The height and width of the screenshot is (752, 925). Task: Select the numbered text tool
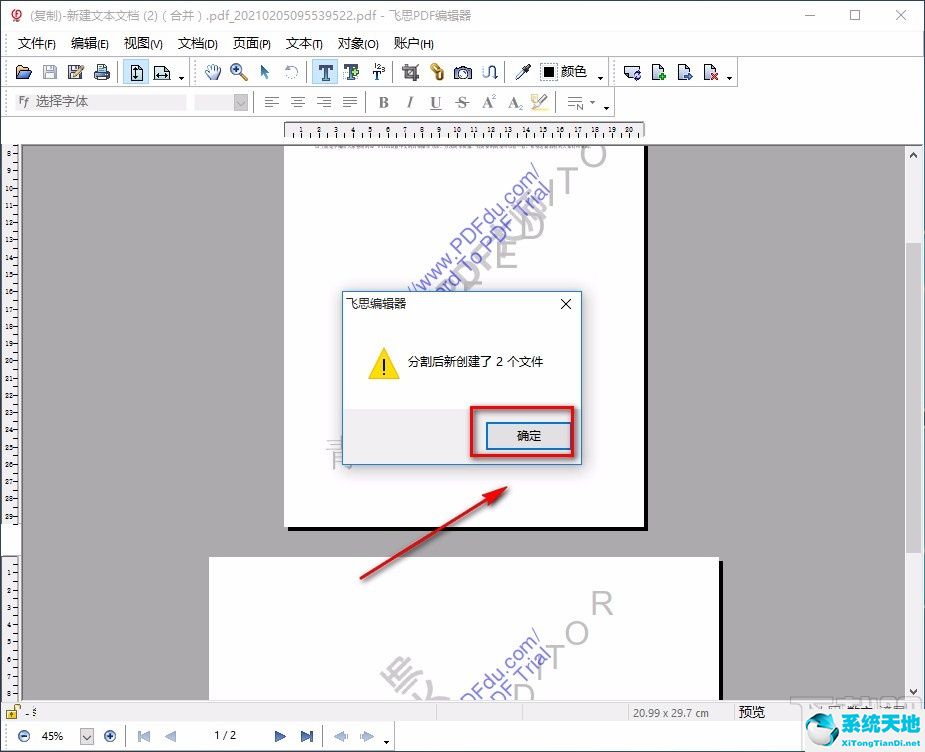pyautogui.click(x=378, y=73)
